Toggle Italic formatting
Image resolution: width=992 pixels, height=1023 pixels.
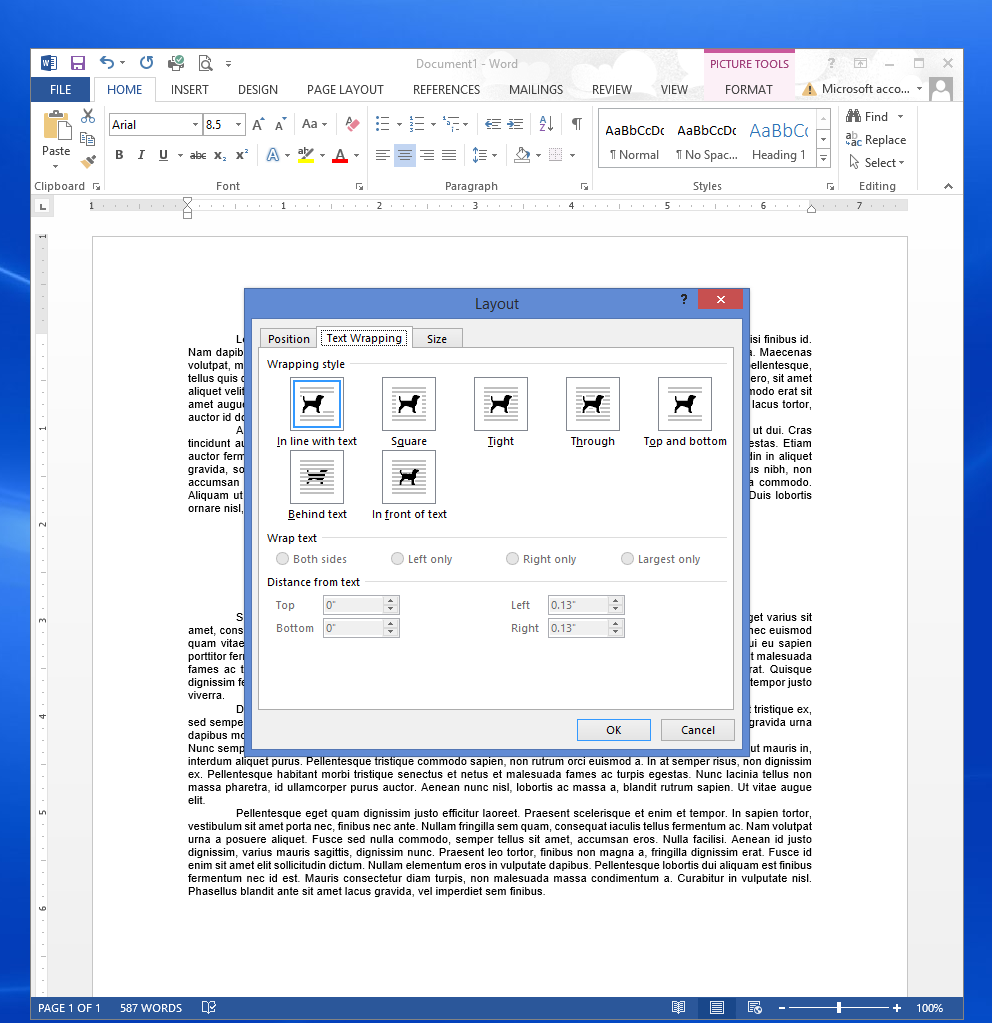pyautogui.click(x=141, y=155)
